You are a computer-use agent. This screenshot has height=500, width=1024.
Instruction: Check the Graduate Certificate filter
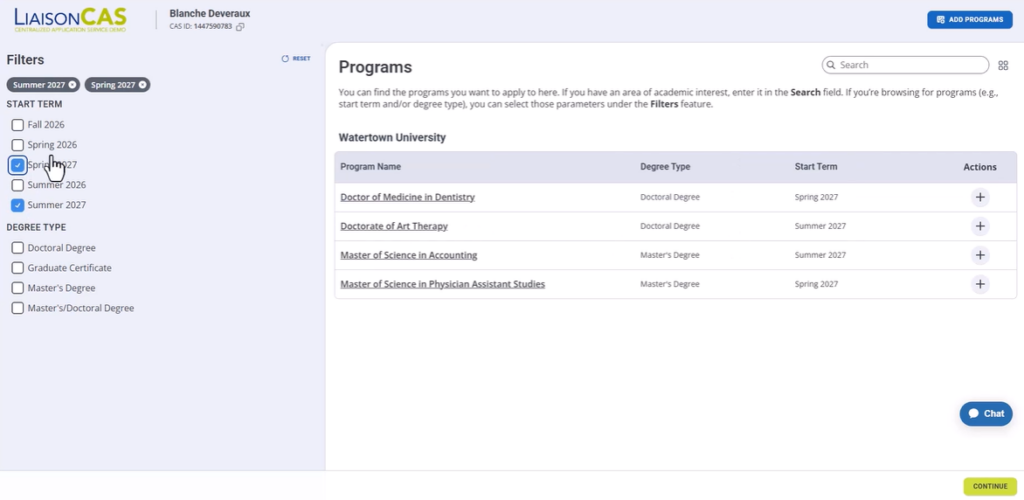[18, 268]
